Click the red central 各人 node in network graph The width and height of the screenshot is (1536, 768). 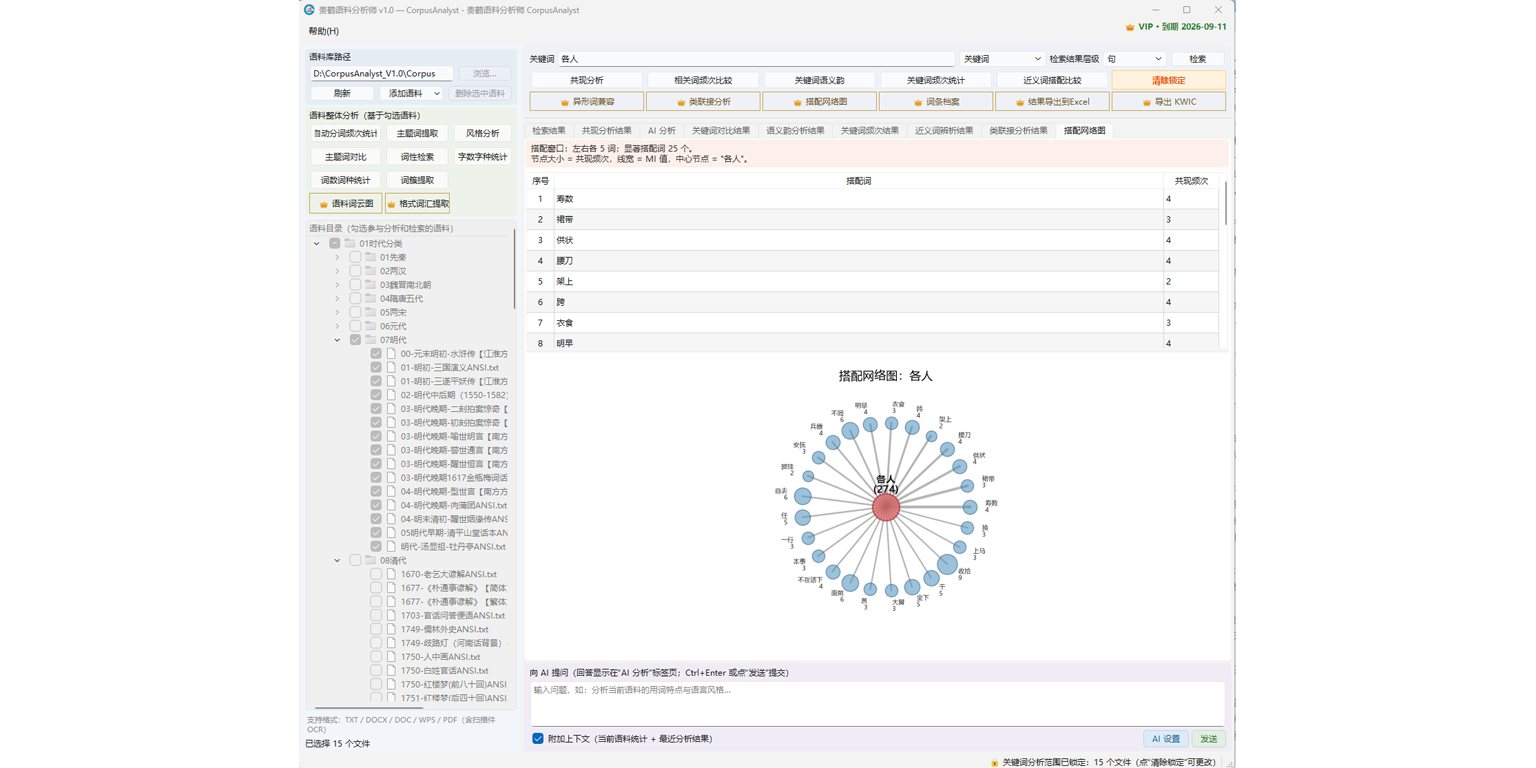(x=886, y=507)
